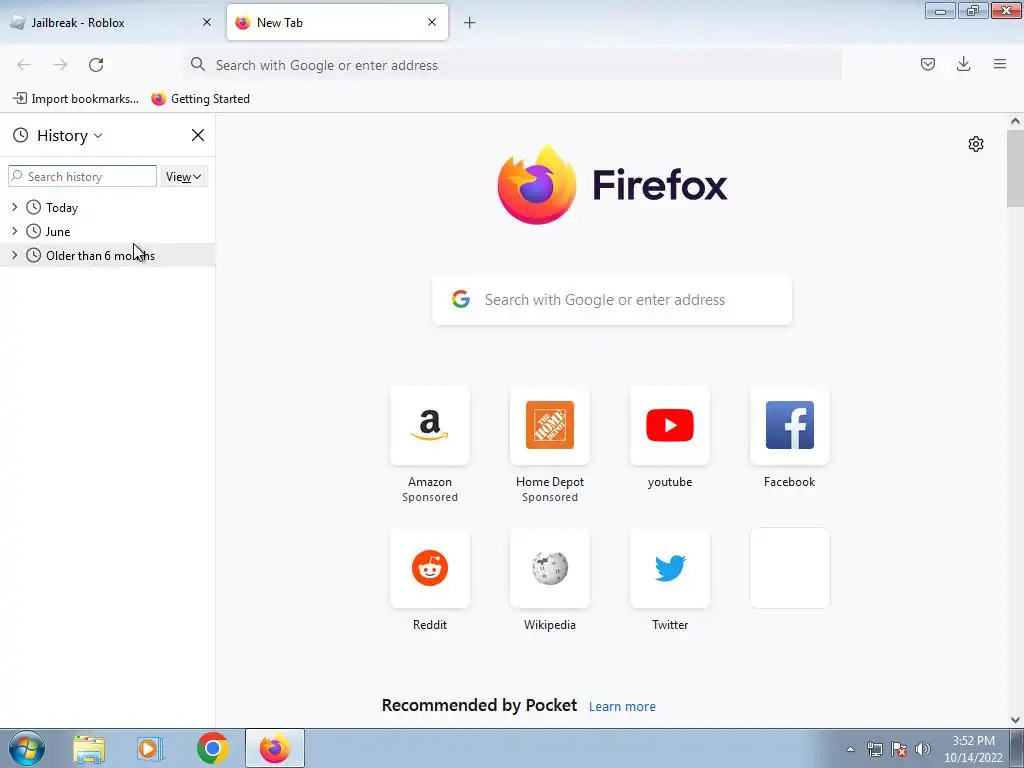
Task: Select the June history row
Action: (x=108, y=231)
